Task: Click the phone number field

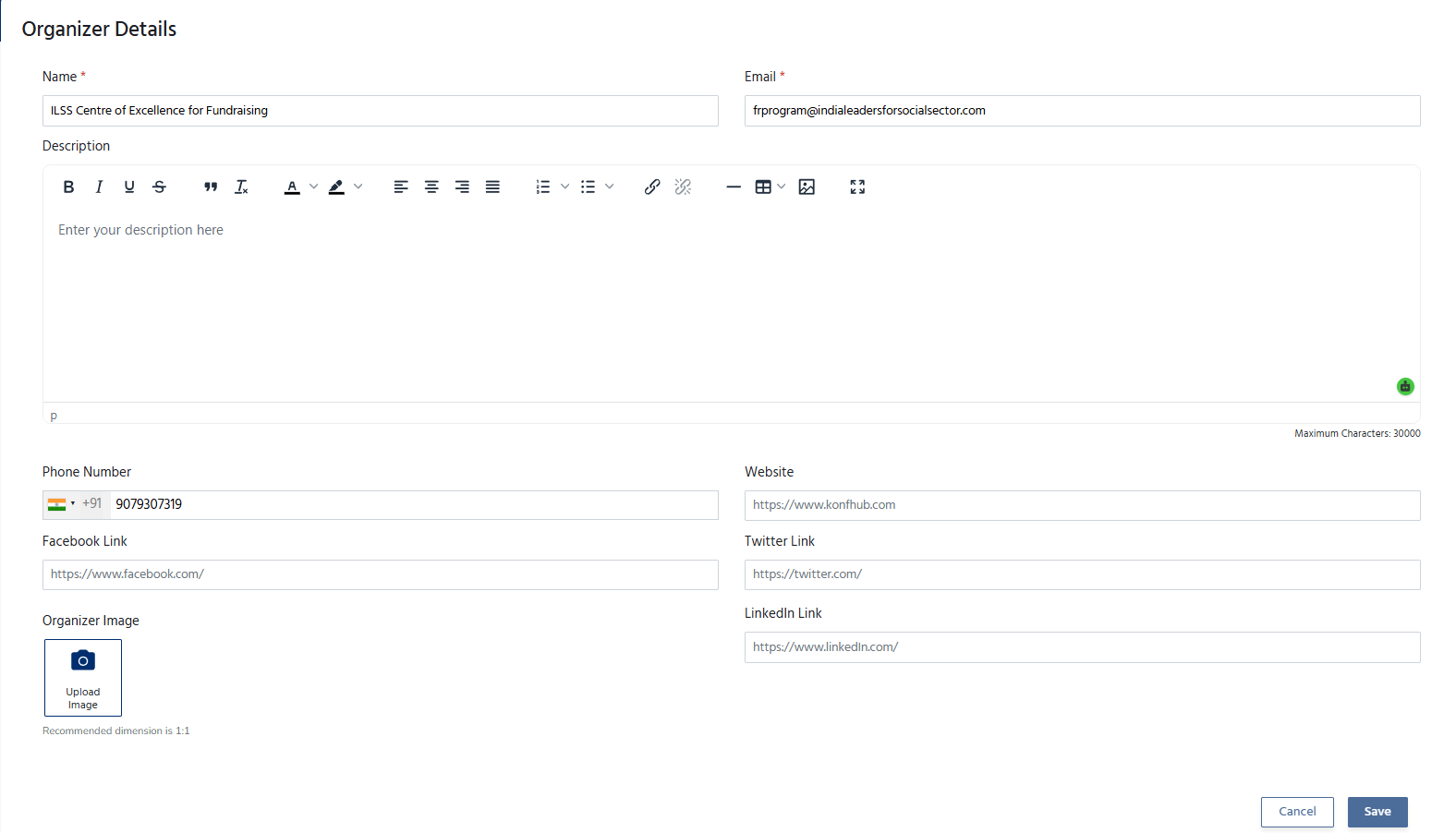Action: point(414,504)
